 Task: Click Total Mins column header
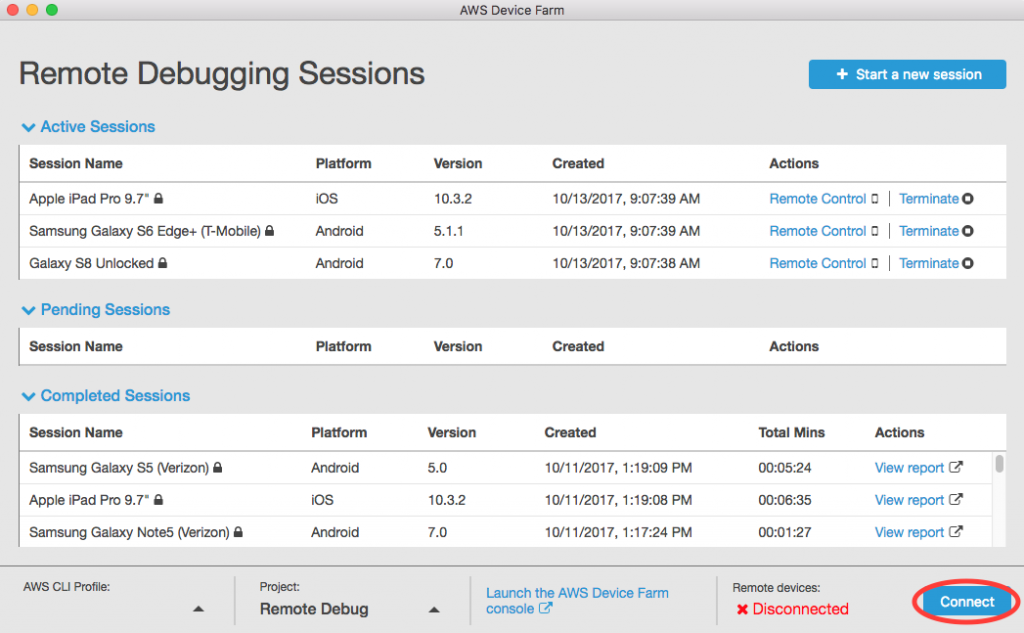(792, 432)
